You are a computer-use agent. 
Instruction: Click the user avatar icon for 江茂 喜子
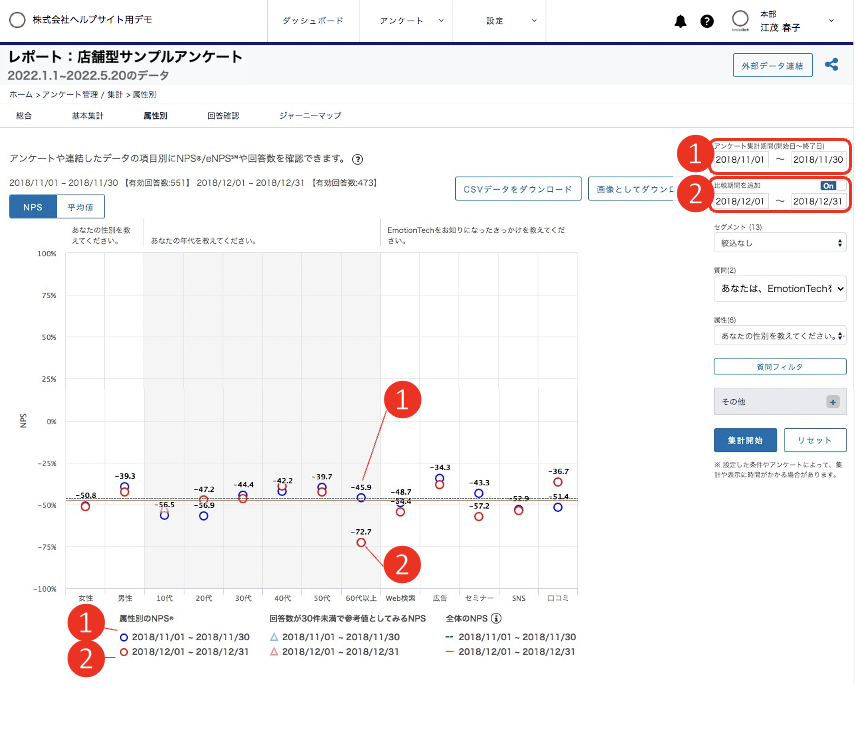(741, 20)
